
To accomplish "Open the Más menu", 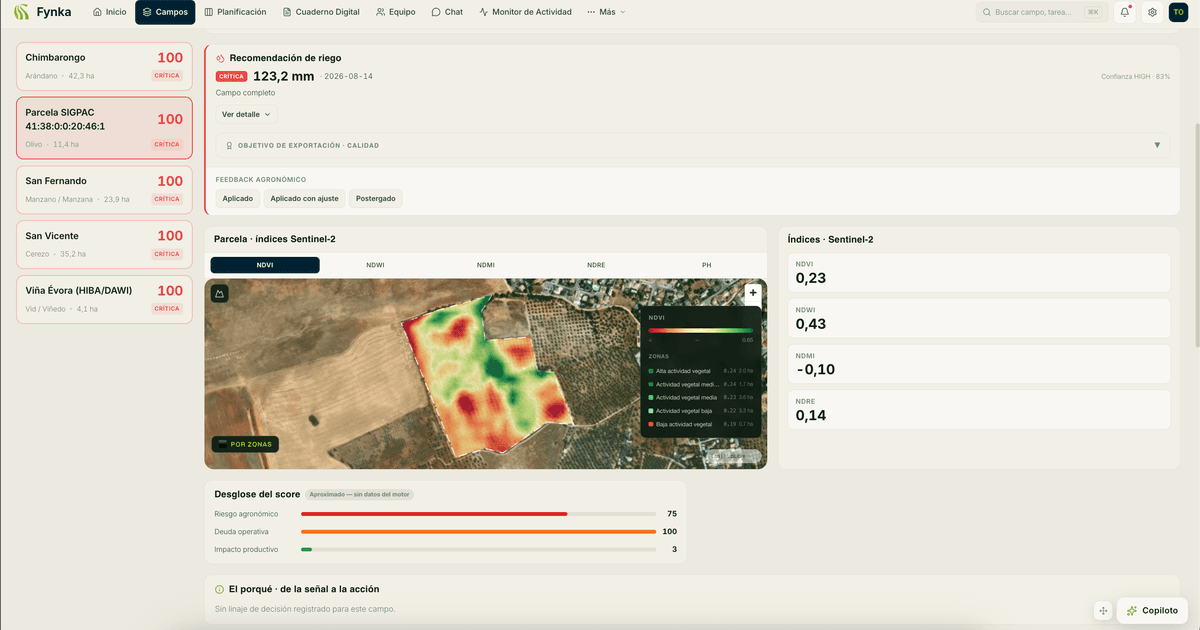I will (606, 12).
